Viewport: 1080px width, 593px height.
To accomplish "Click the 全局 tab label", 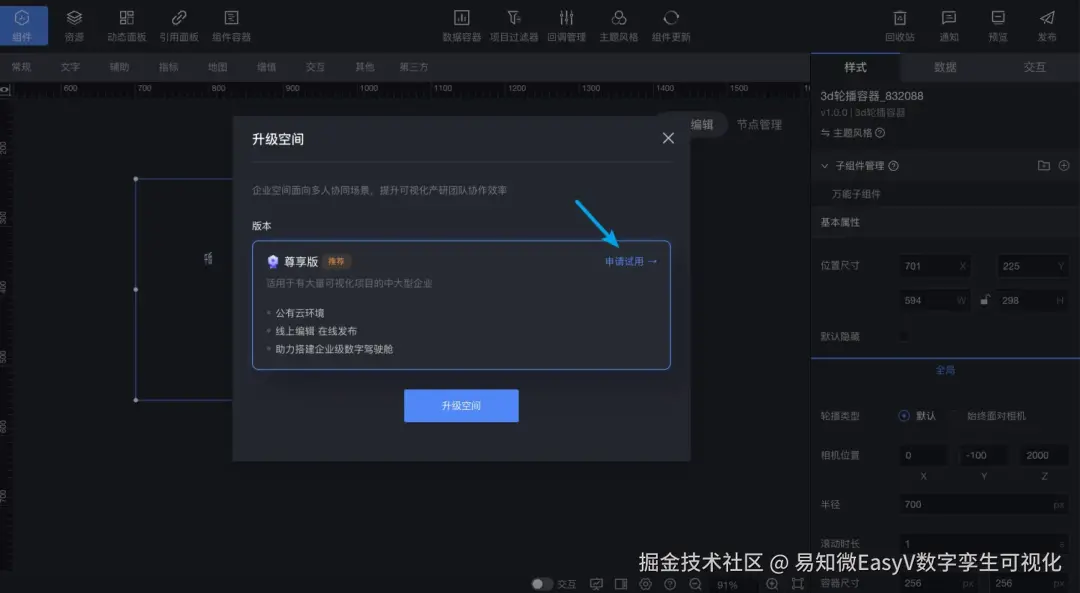I will click(x=945, y=370).
